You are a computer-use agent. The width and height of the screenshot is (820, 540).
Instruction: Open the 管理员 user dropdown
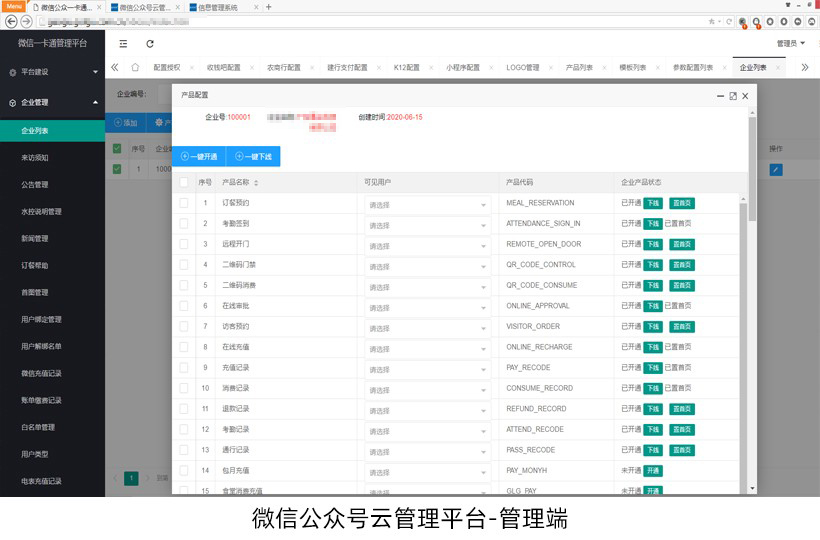790,43
